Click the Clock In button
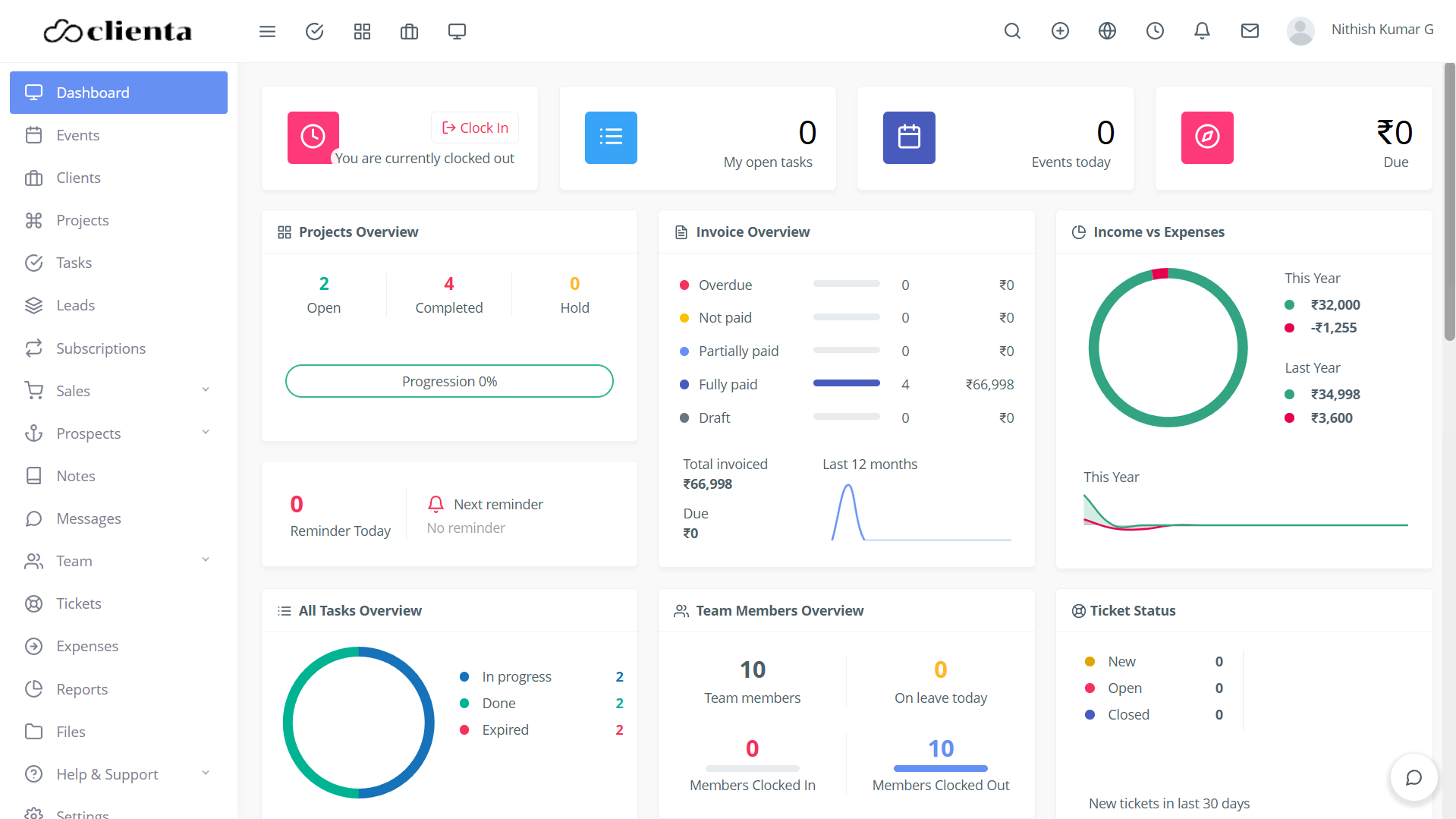 (x=474, y=128)
